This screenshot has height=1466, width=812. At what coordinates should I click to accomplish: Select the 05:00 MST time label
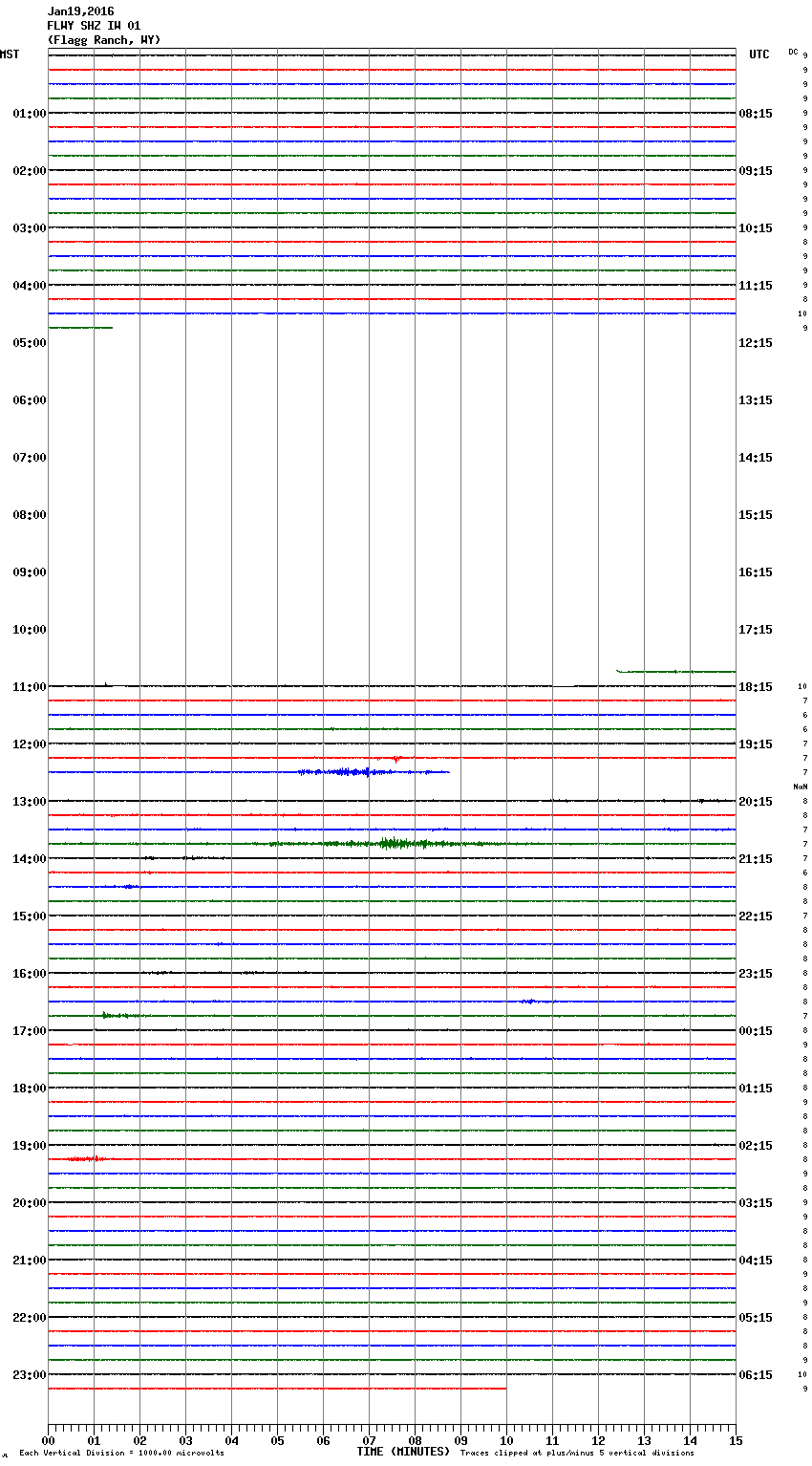[30, 343]
